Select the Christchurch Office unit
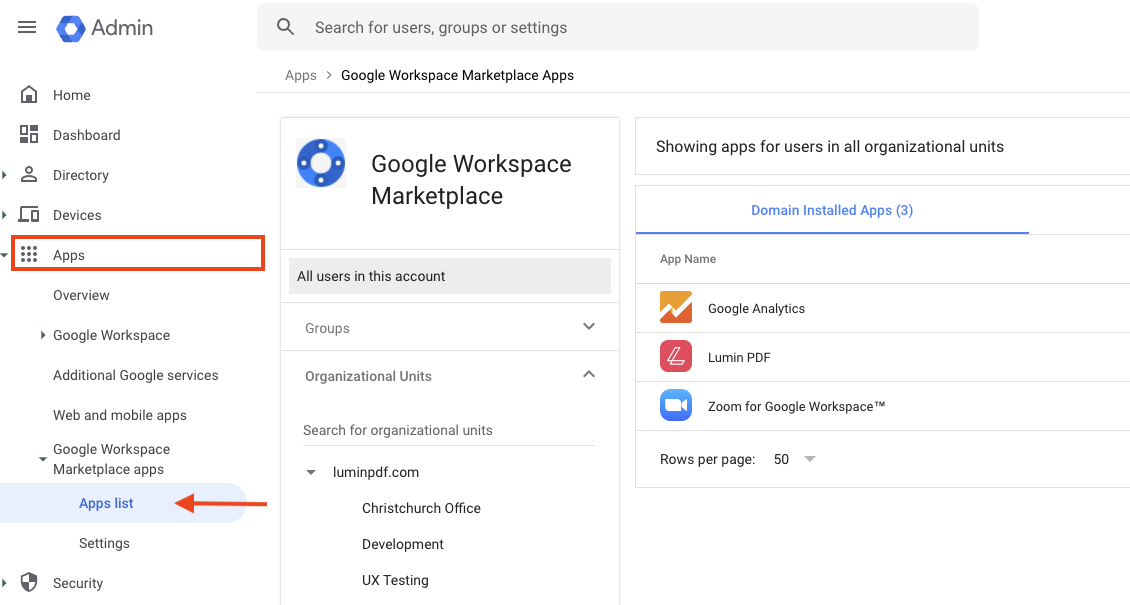 click(x=421, y=508)
